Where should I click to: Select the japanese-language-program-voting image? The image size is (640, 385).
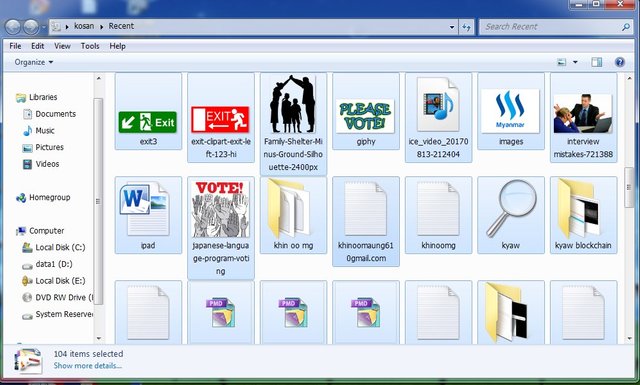pyautogui.click(x=220, y=209)
